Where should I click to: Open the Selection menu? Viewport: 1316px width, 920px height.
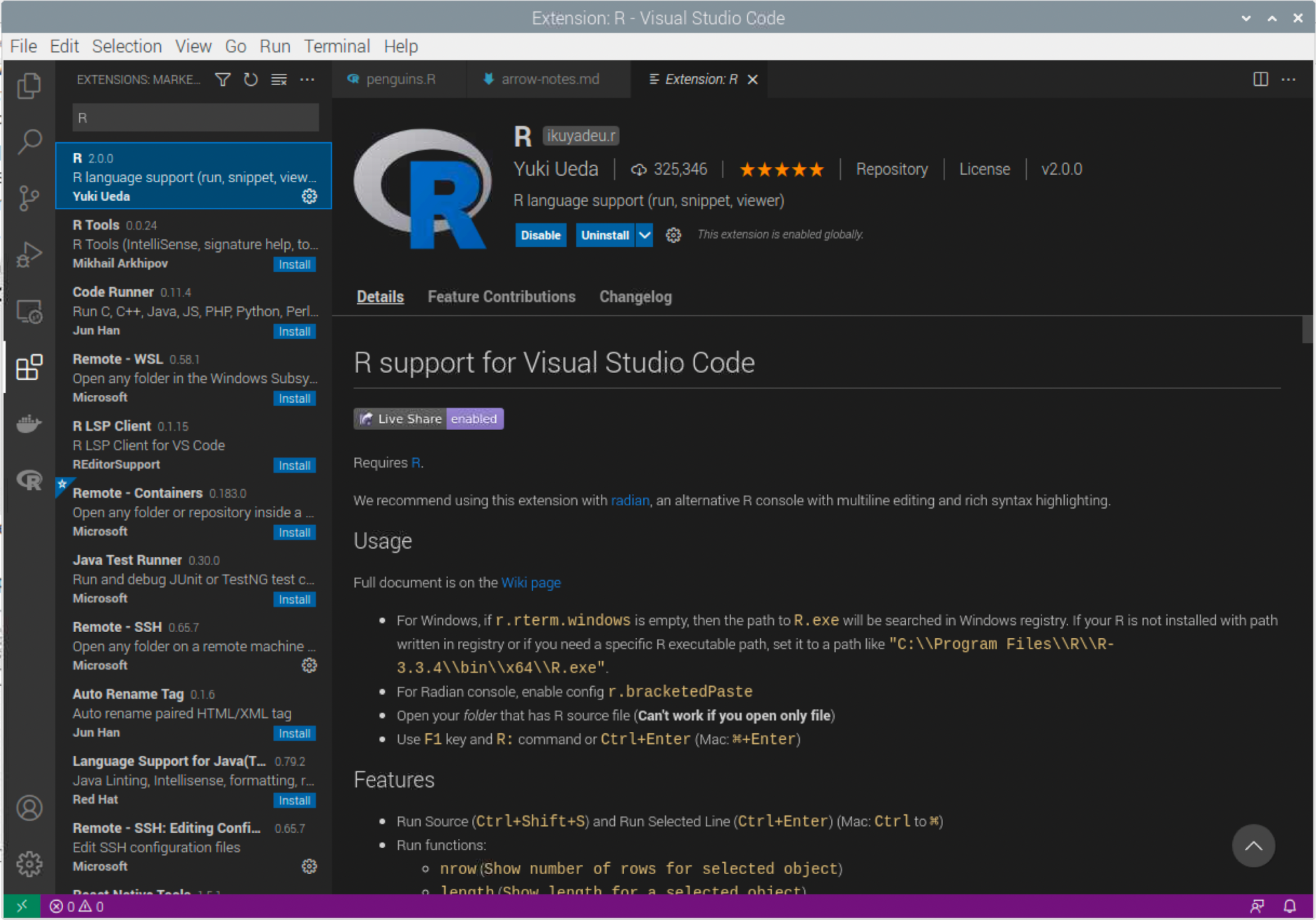[x=126, y=47]
